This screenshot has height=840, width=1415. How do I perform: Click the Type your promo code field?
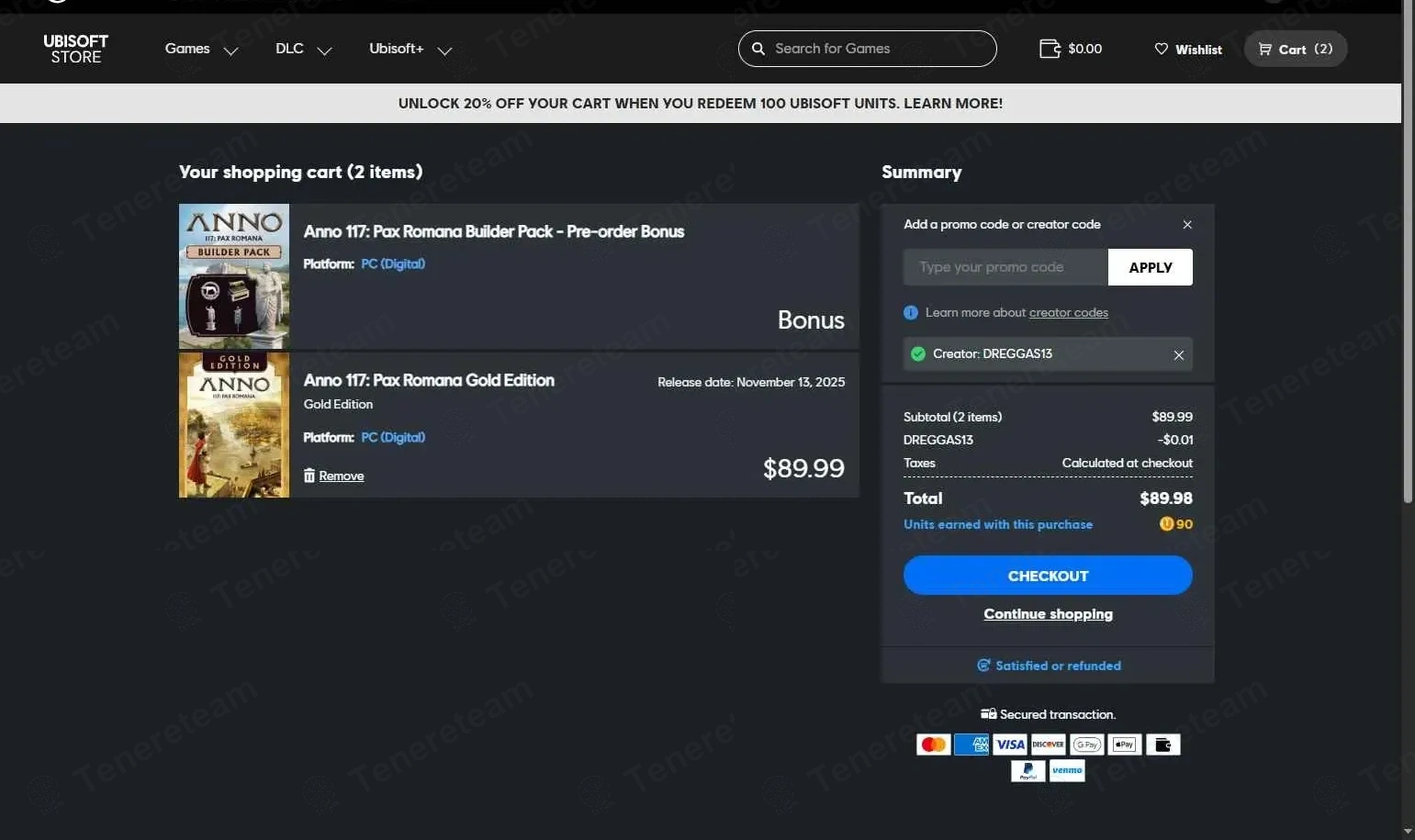(x=1005, y=267)
